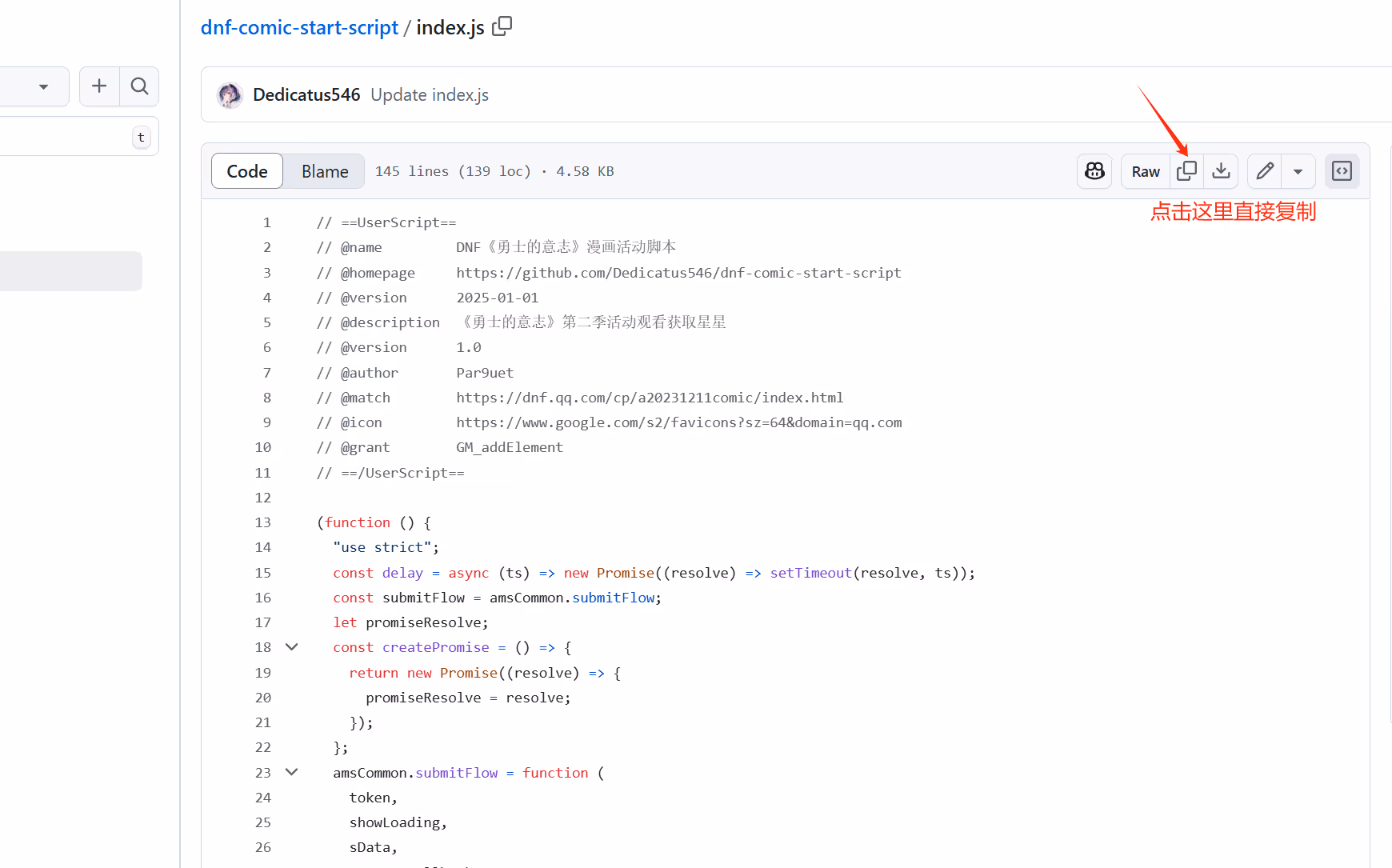The image size is (1392, 868).
Task: Copy raw file contents icon
Action: pyautogui.click(x=1187, y=171)
